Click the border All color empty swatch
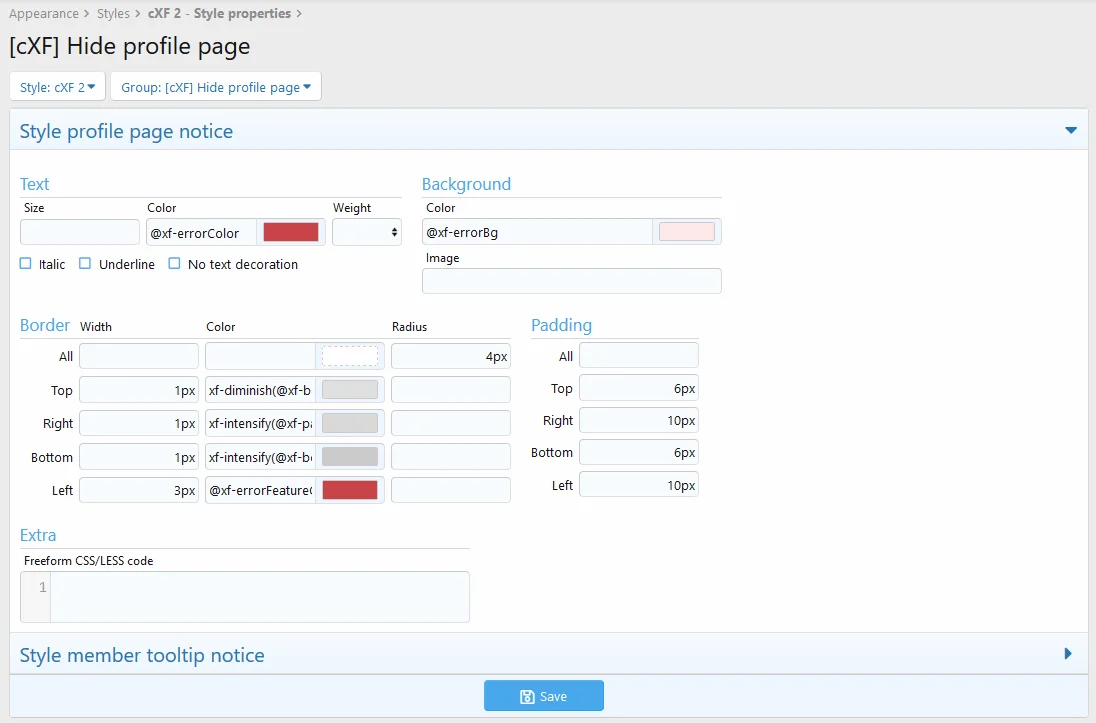Image resolution: width=1096 pixels, height=723 pixels. coord(349,356)
